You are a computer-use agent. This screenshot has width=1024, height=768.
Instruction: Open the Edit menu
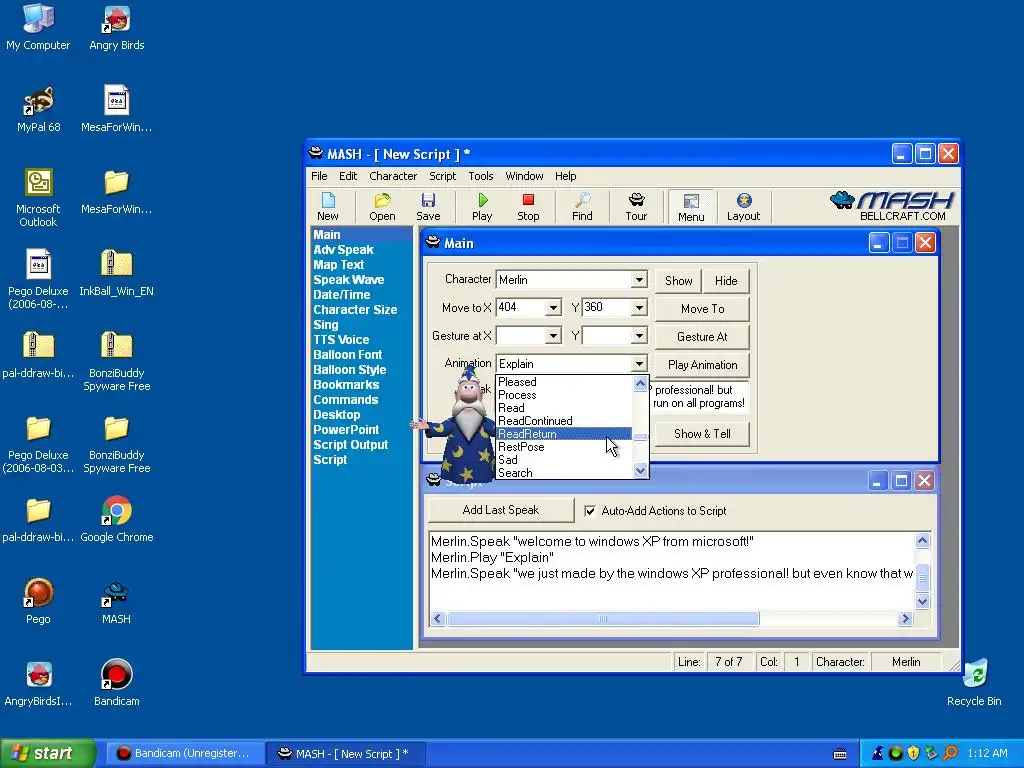(x=348, y=176)
